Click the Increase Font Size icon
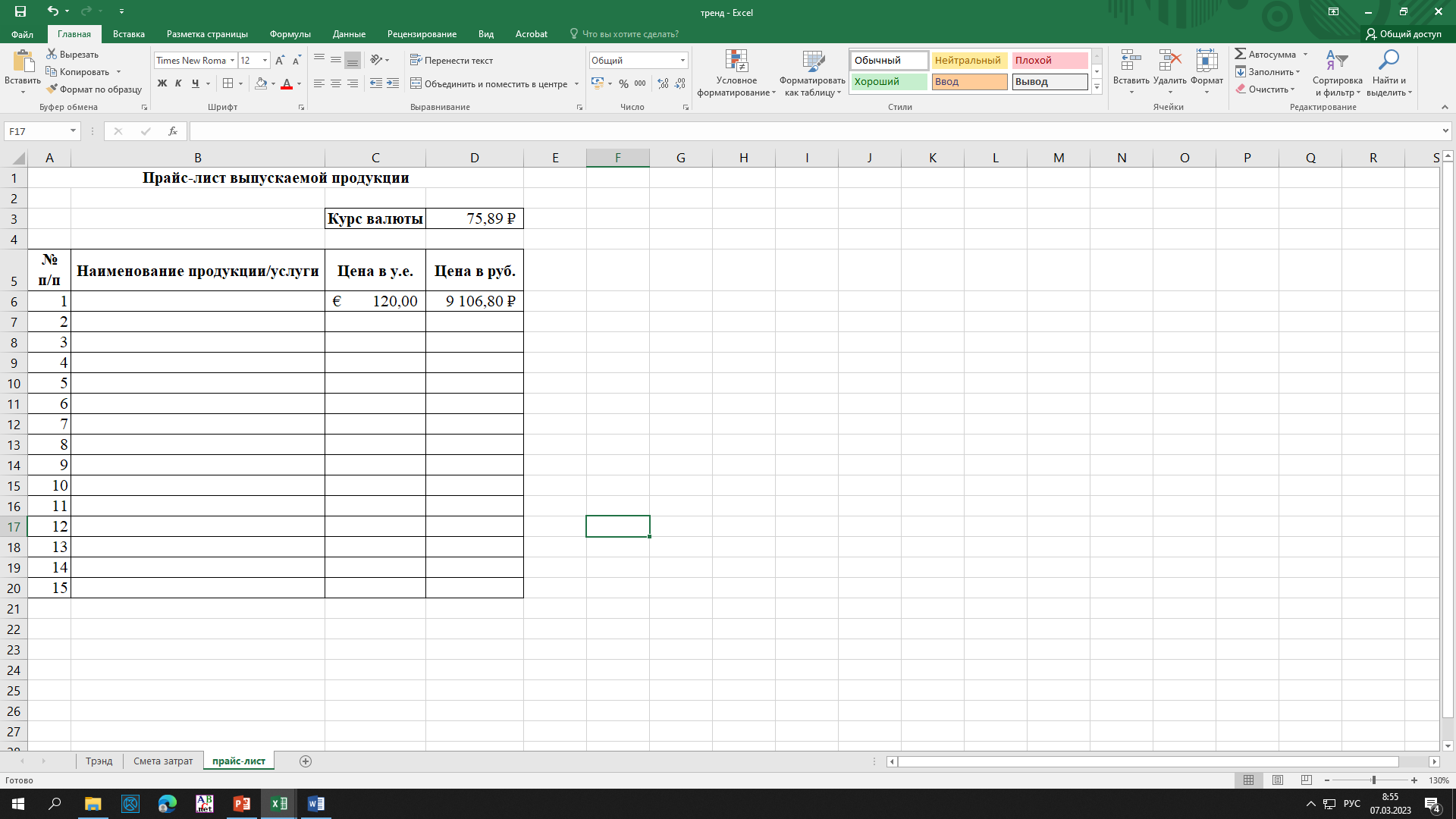 [280, 61]
